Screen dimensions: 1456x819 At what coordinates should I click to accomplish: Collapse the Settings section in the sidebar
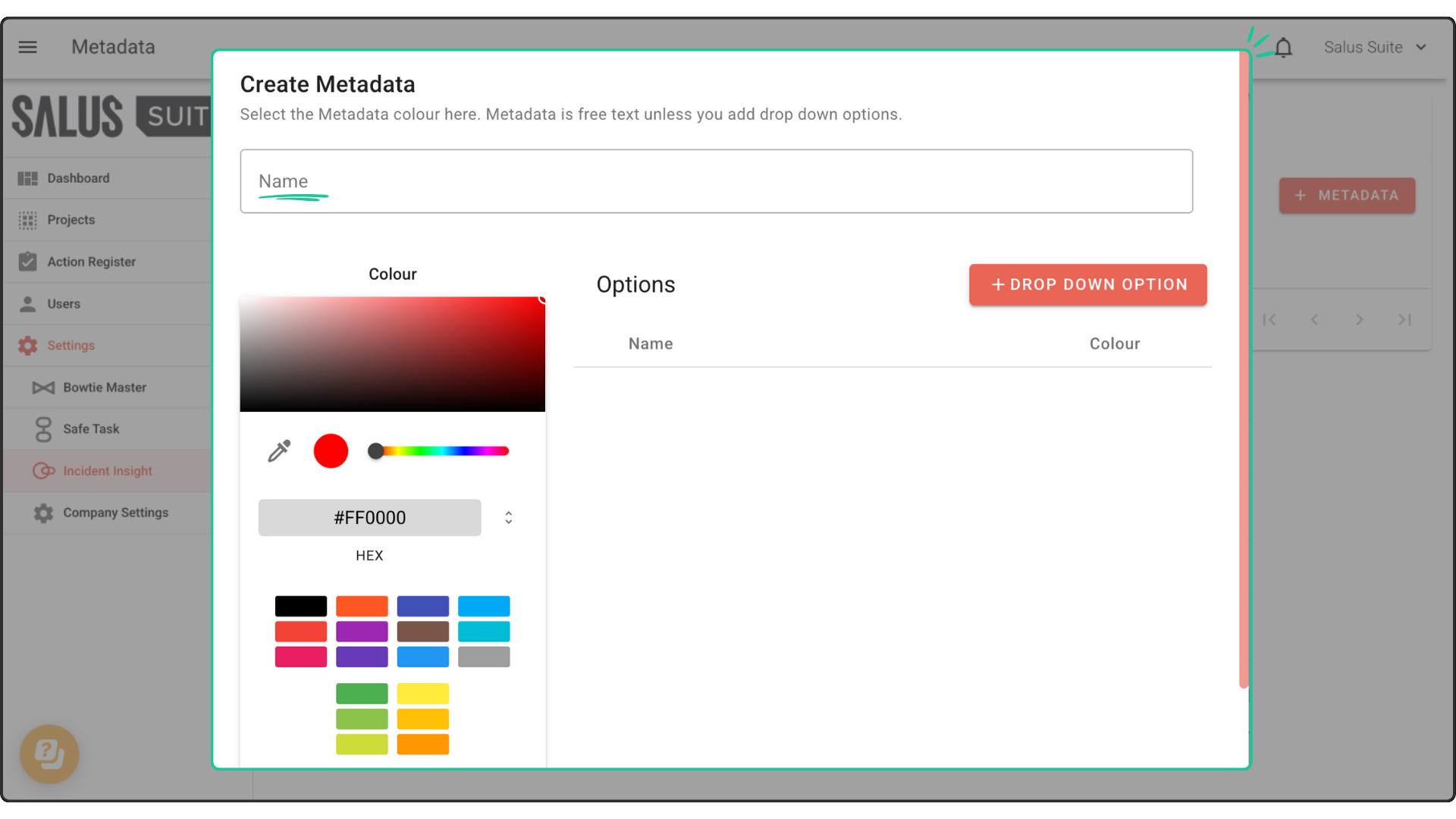71,345
